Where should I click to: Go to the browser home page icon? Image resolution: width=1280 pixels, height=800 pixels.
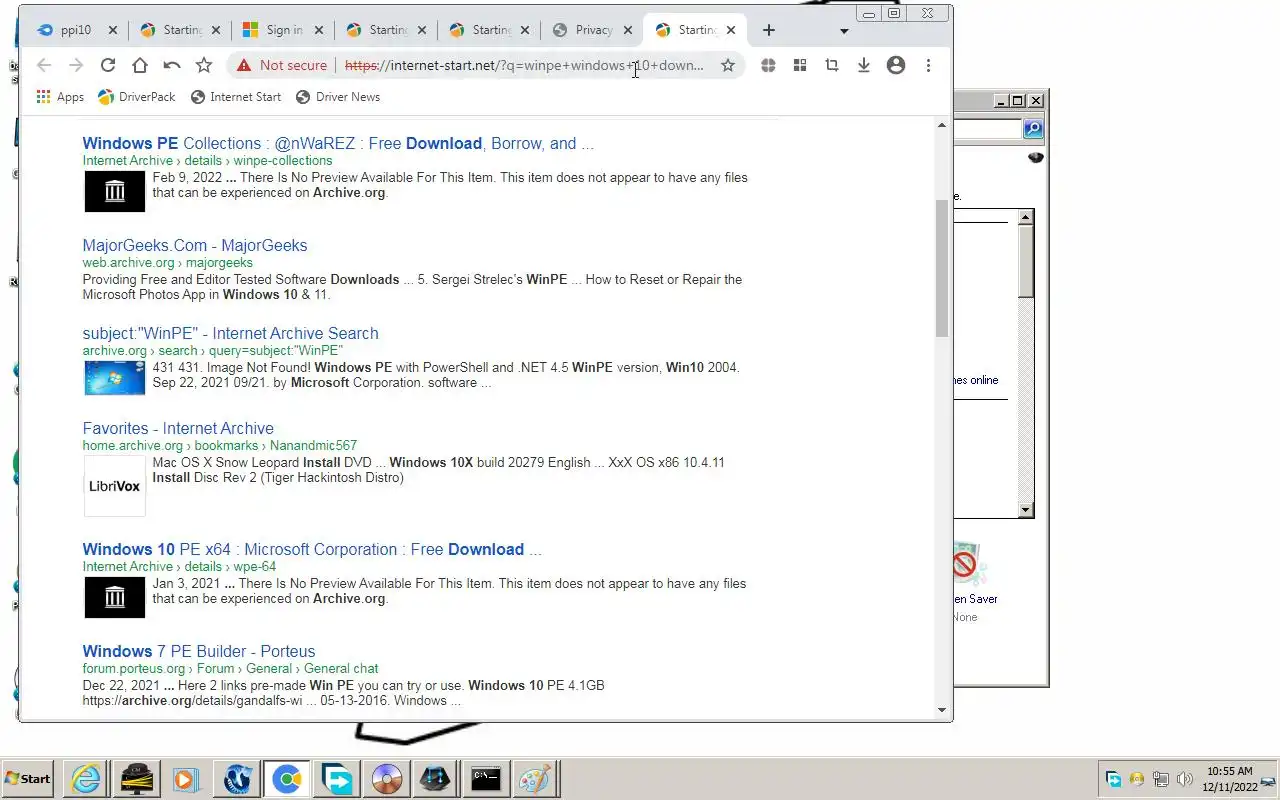click(140, 65)
